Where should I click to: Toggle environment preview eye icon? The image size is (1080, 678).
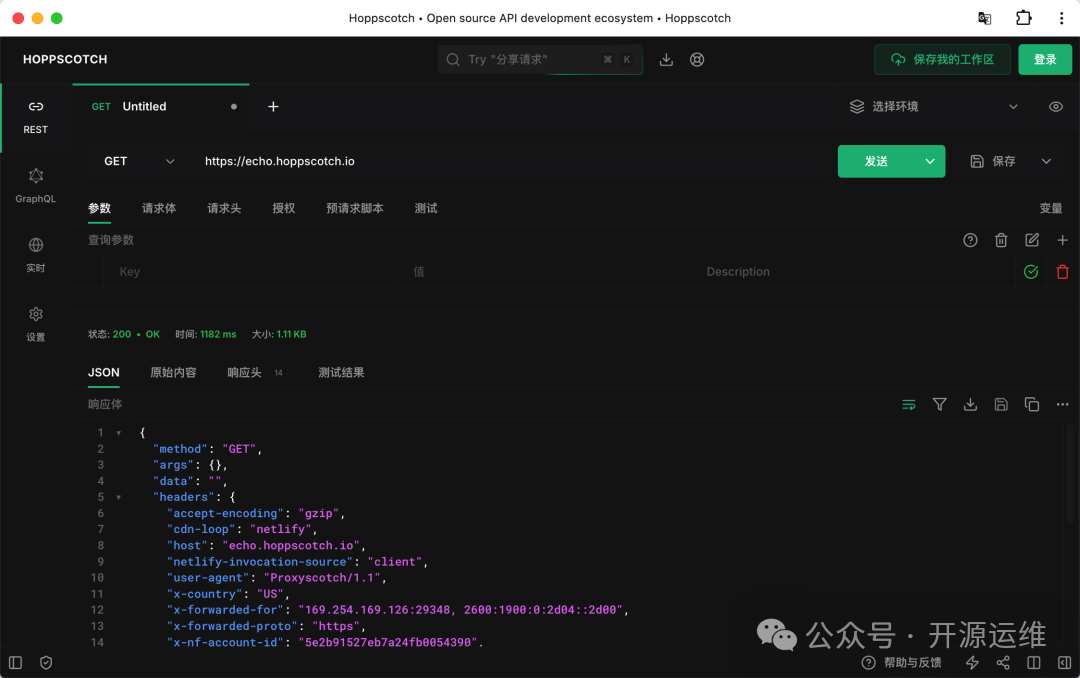coord(1056,107)
